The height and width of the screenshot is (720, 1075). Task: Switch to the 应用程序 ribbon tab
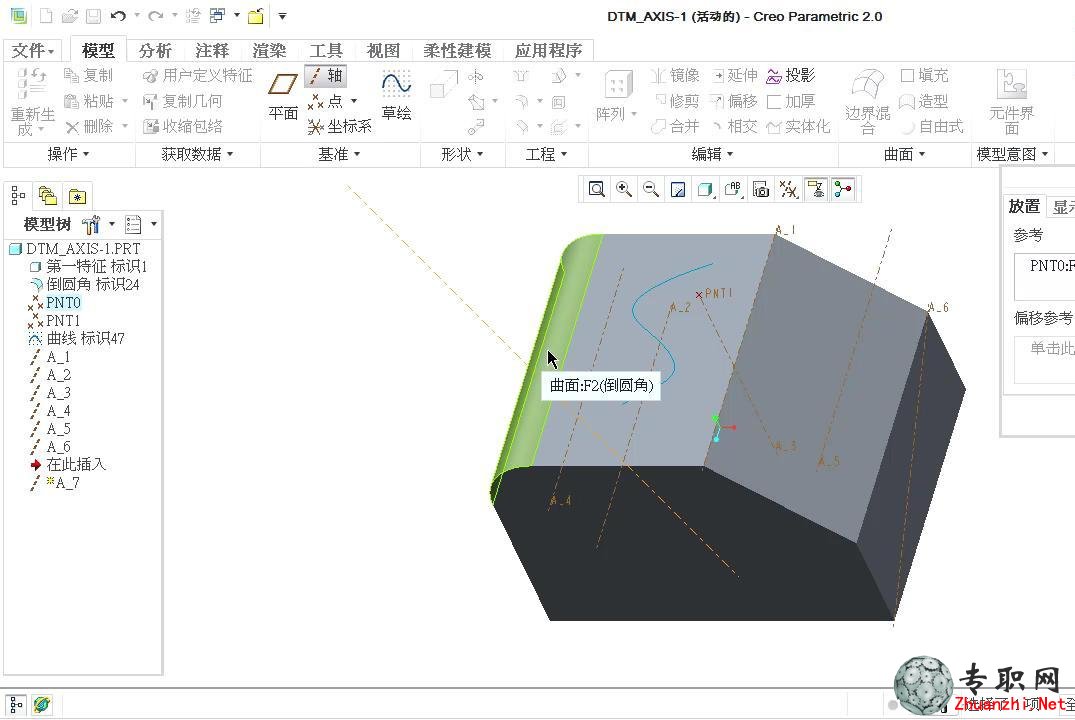(548, 50)
